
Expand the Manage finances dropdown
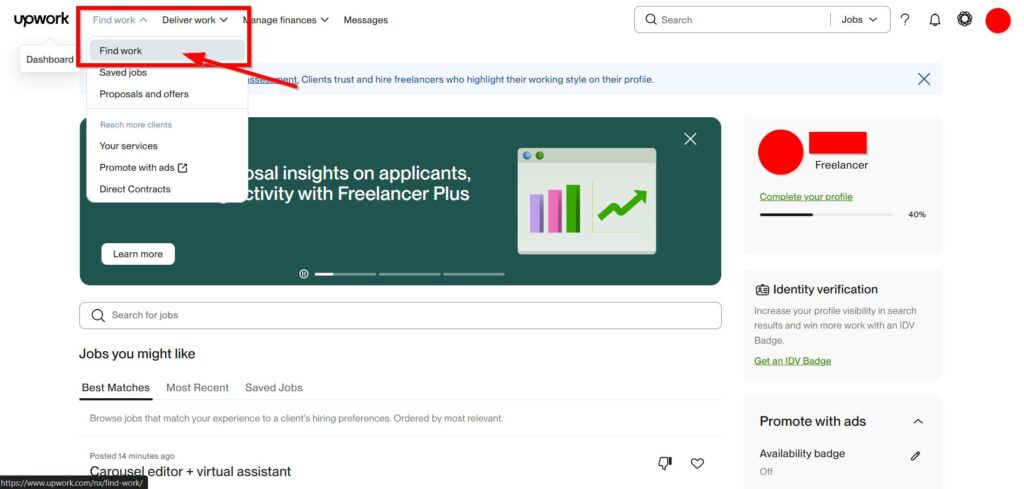pyautogui.click(x=285, y=20)
